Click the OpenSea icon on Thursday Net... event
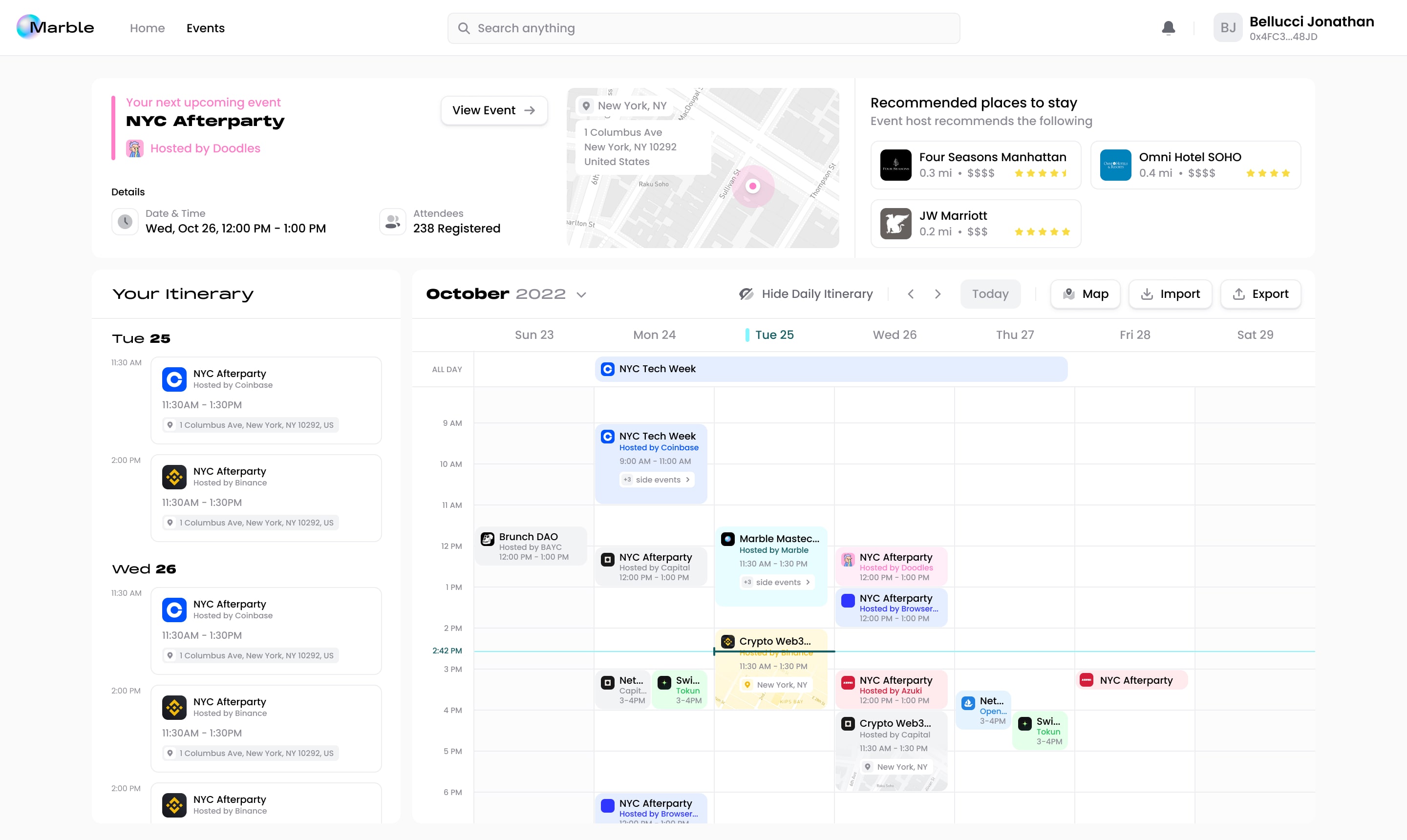Screen dimensions: 1407x840 tap(968, 703)
